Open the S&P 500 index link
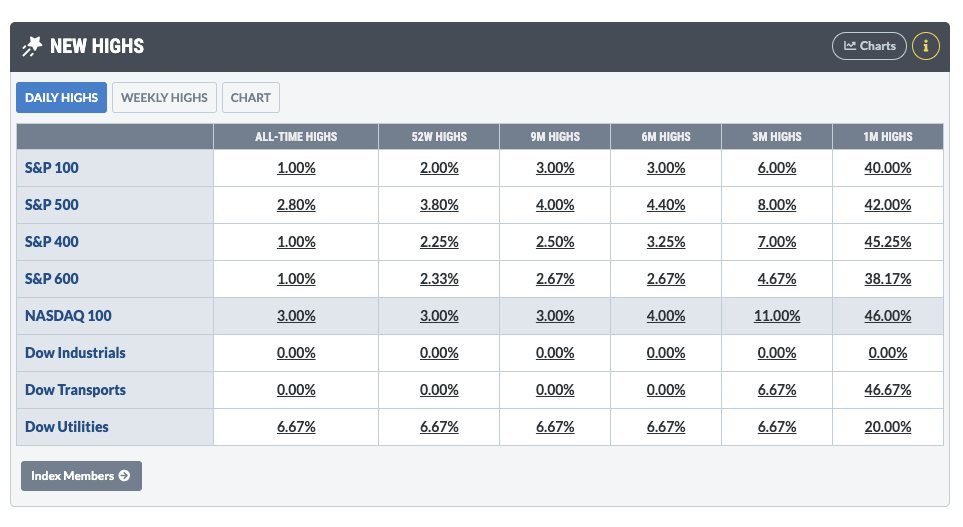Screen dimensions: 963x527 tap(52, 205)
